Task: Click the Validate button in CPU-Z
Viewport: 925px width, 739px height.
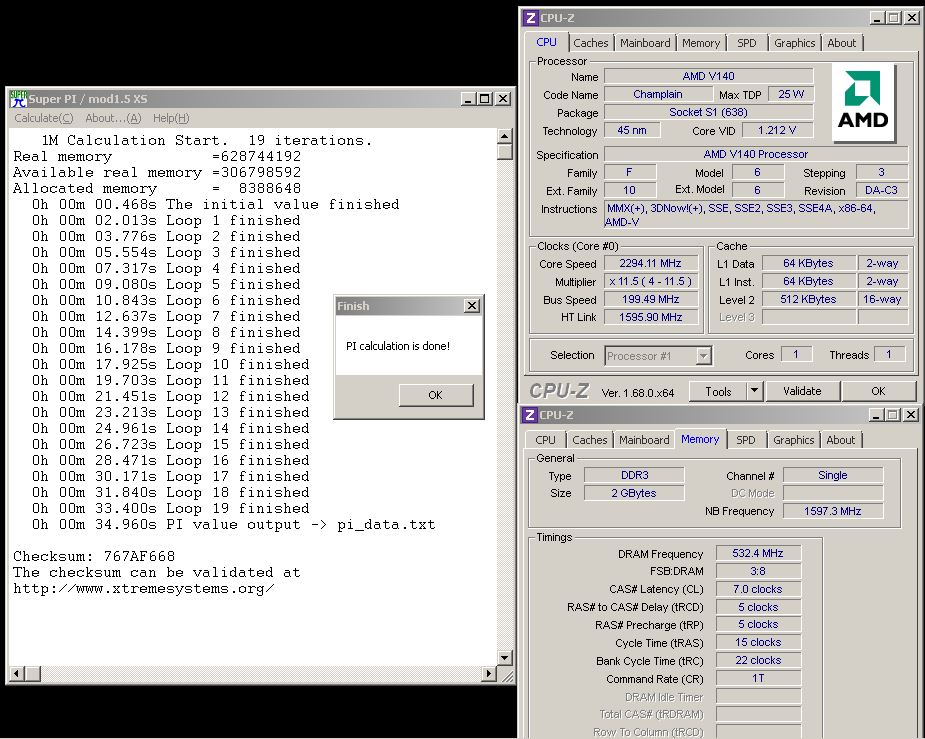Action: coord(802,391)
